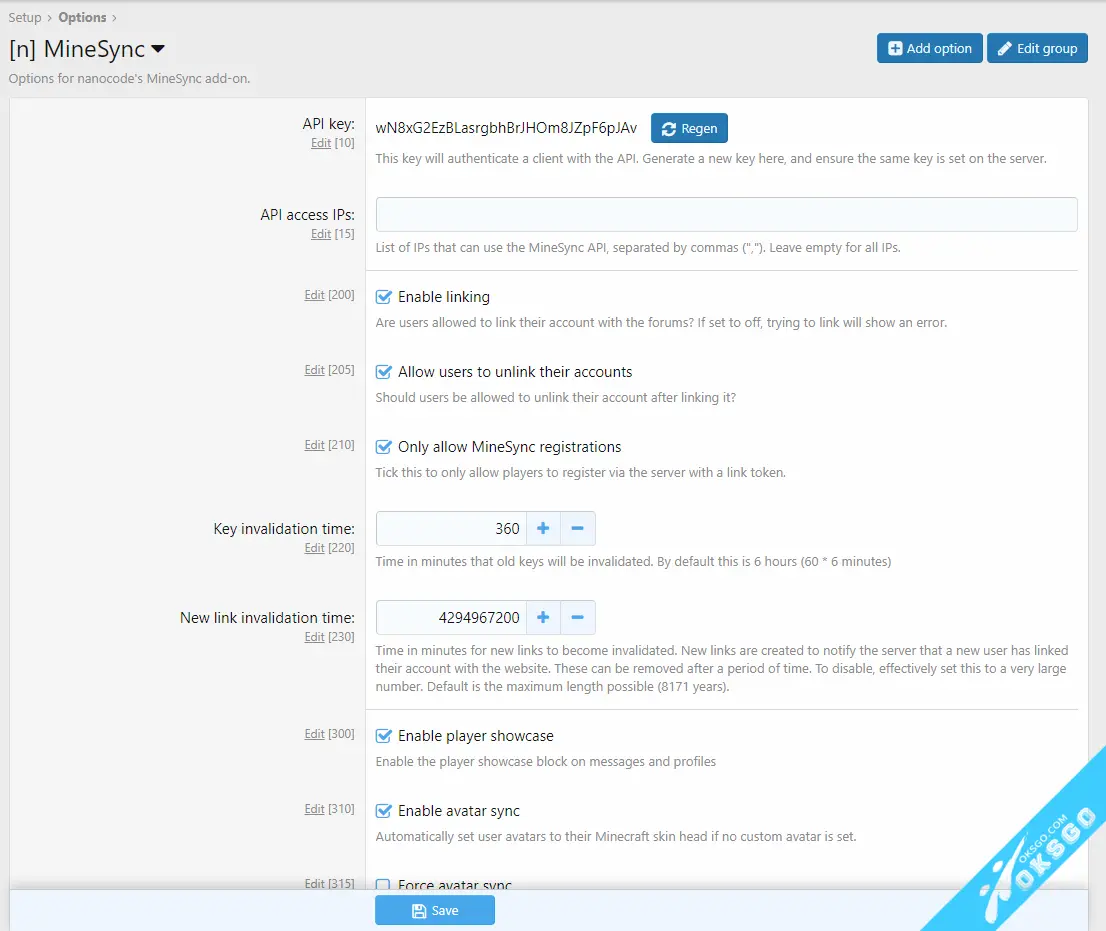Click the Add option button
Viewport: 1106px width, 931px height.
(x=929, y=48)
